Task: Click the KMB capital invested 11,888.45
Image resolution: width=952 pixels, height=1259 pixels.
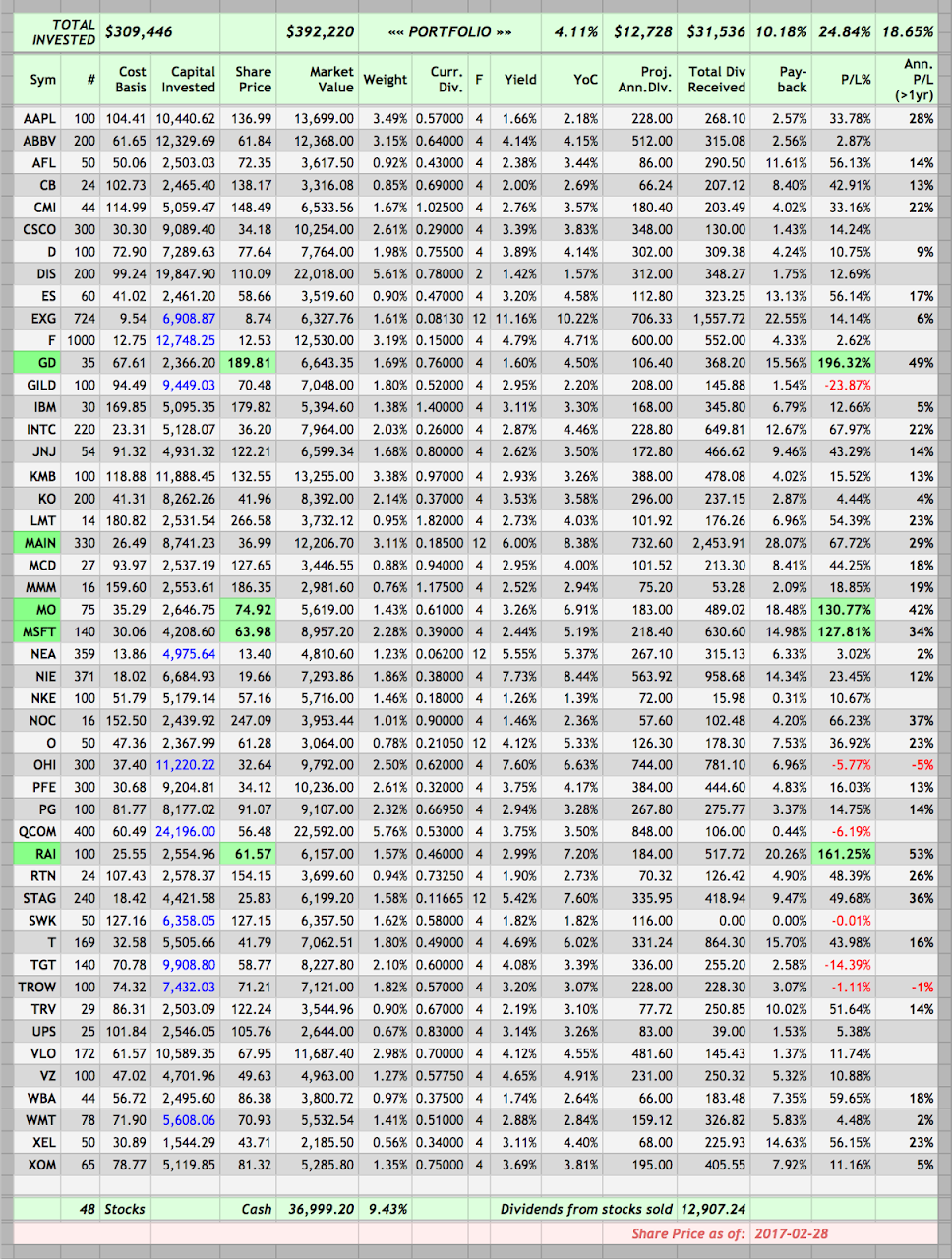Action: click(x=185, y=476)
